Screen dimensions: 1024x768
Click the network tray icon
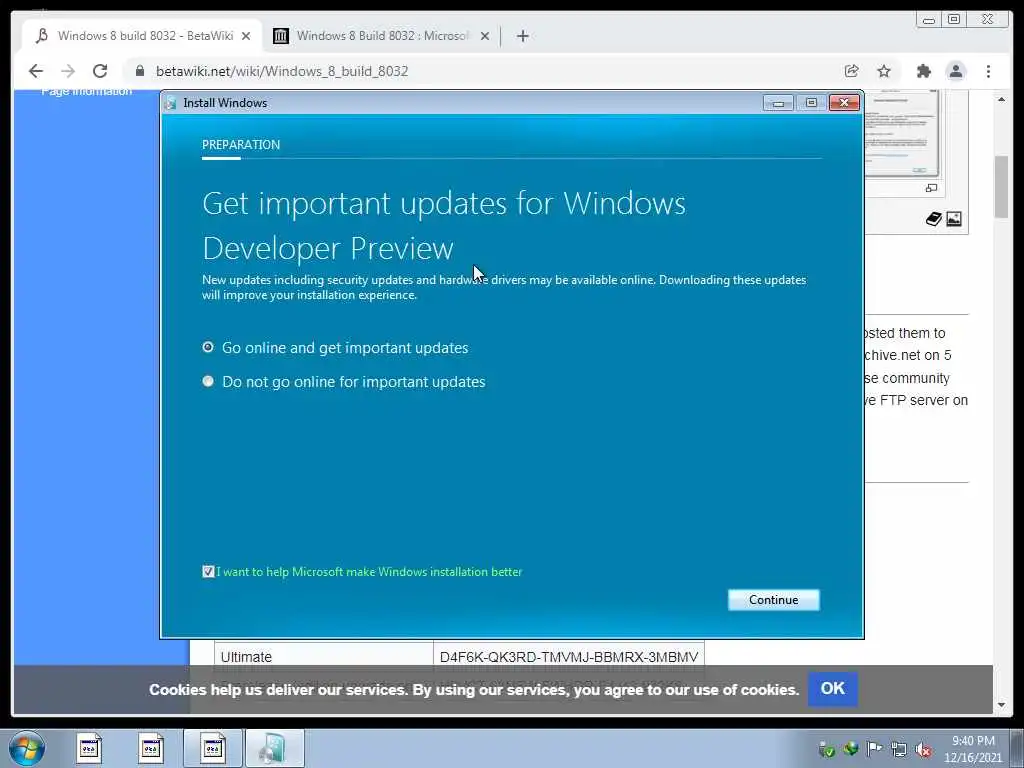tap(899, 749)
